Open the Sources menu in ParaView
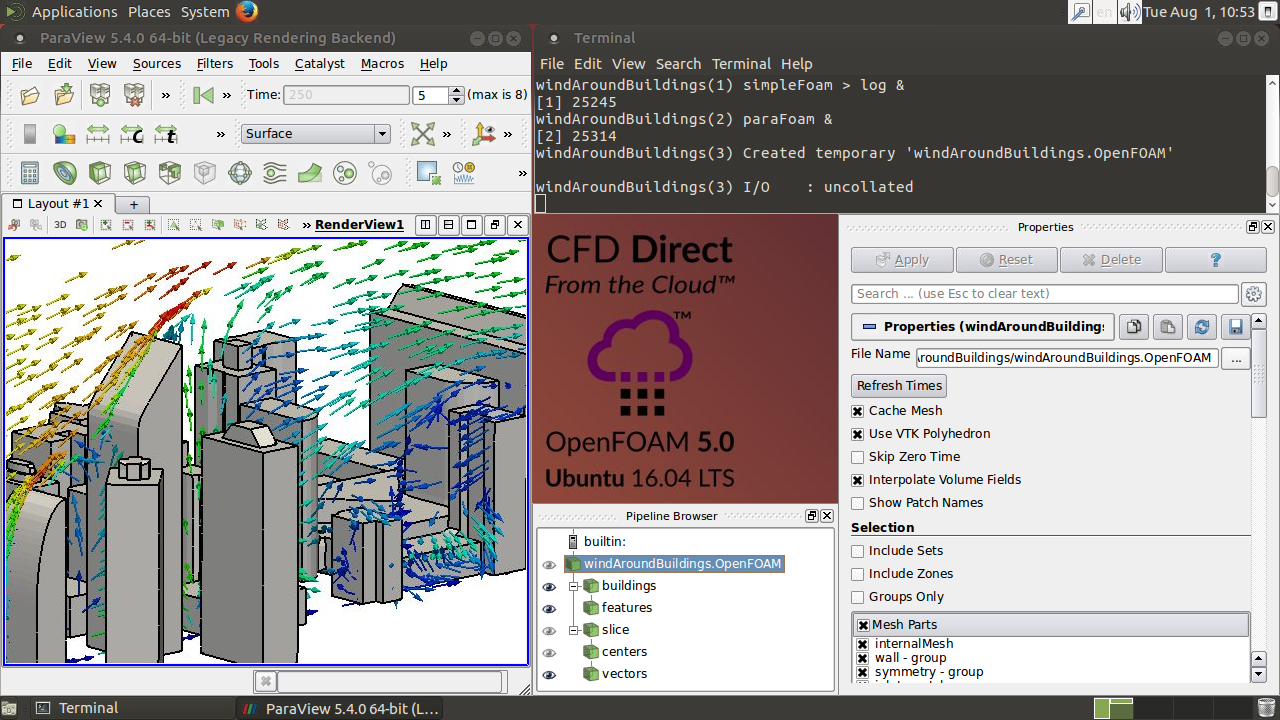 coord(157,63)
